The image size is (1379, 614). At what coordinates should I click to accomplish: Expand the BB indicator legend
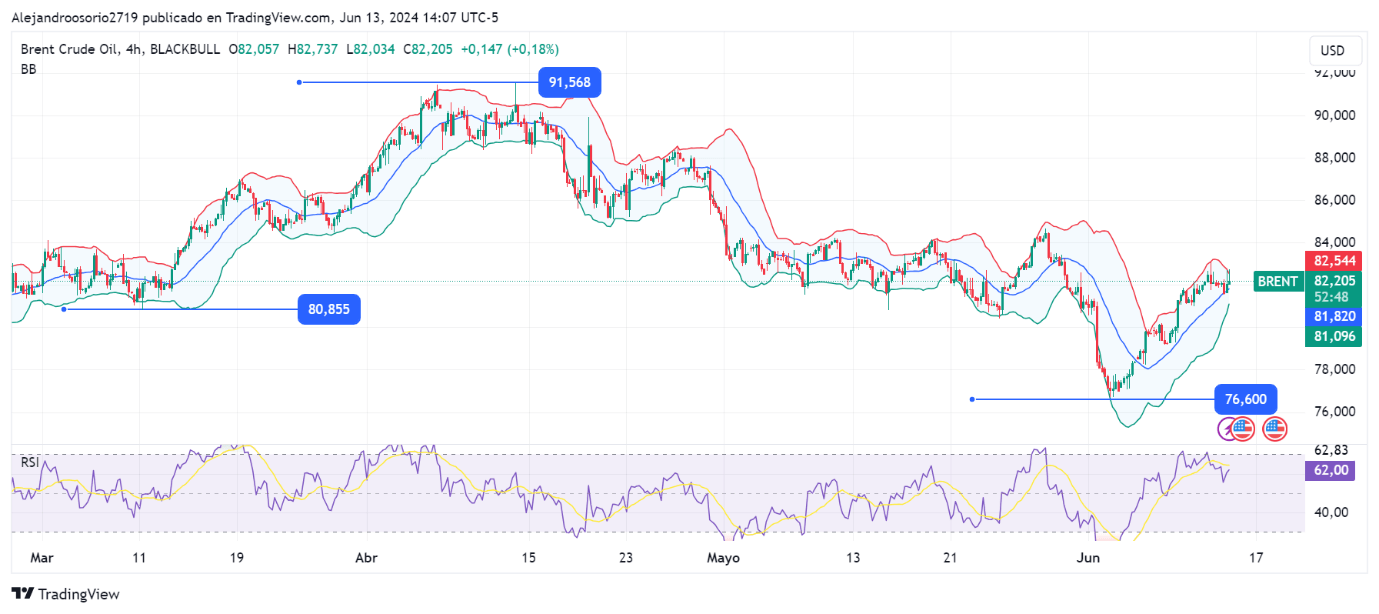click(27, 69)
